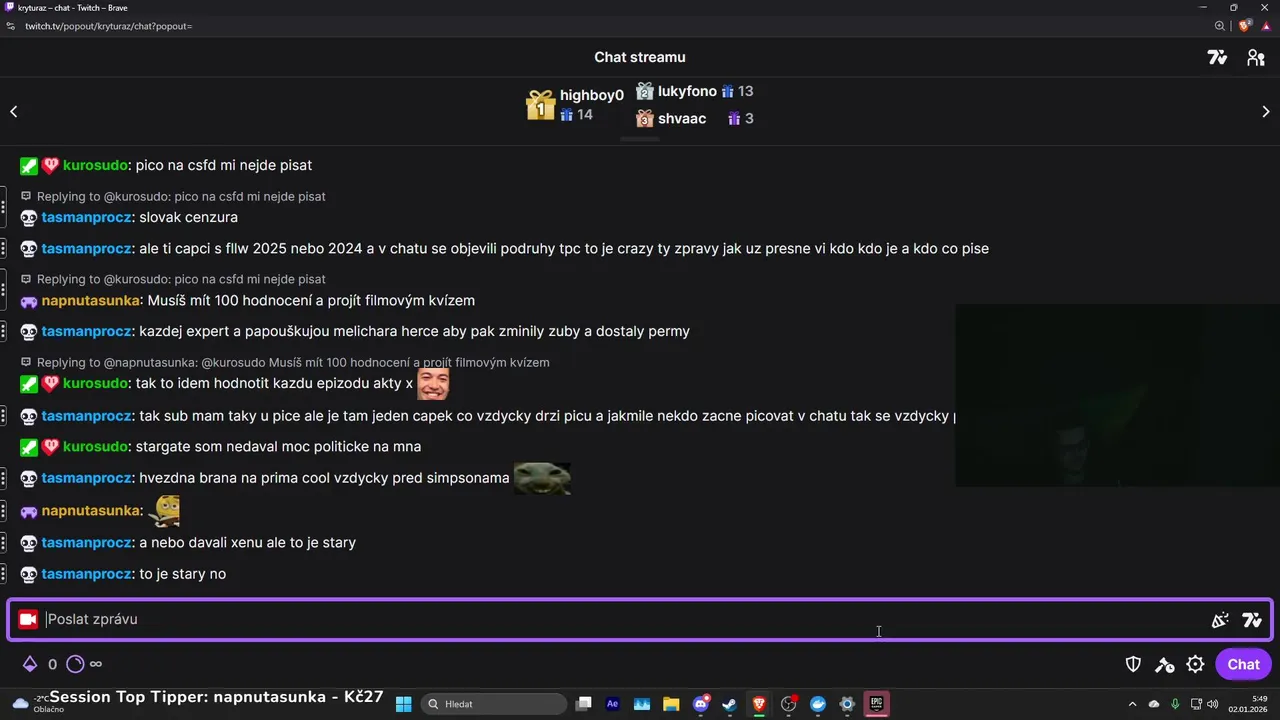Open options dots for 'slovak cenzura' message

4,208
